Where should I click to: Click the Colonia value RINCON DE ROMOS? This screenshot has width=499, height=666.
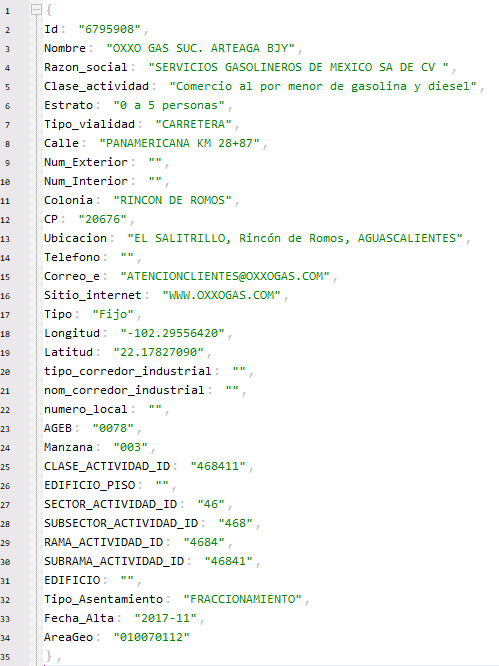pos(172,200)
